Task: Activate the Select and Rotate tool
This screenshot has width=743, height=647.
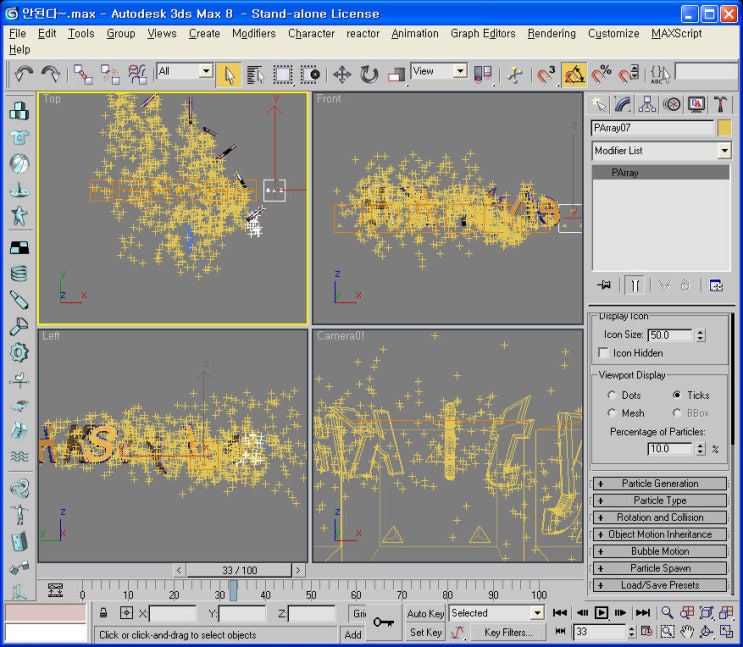Action: (x=369, y=74)
